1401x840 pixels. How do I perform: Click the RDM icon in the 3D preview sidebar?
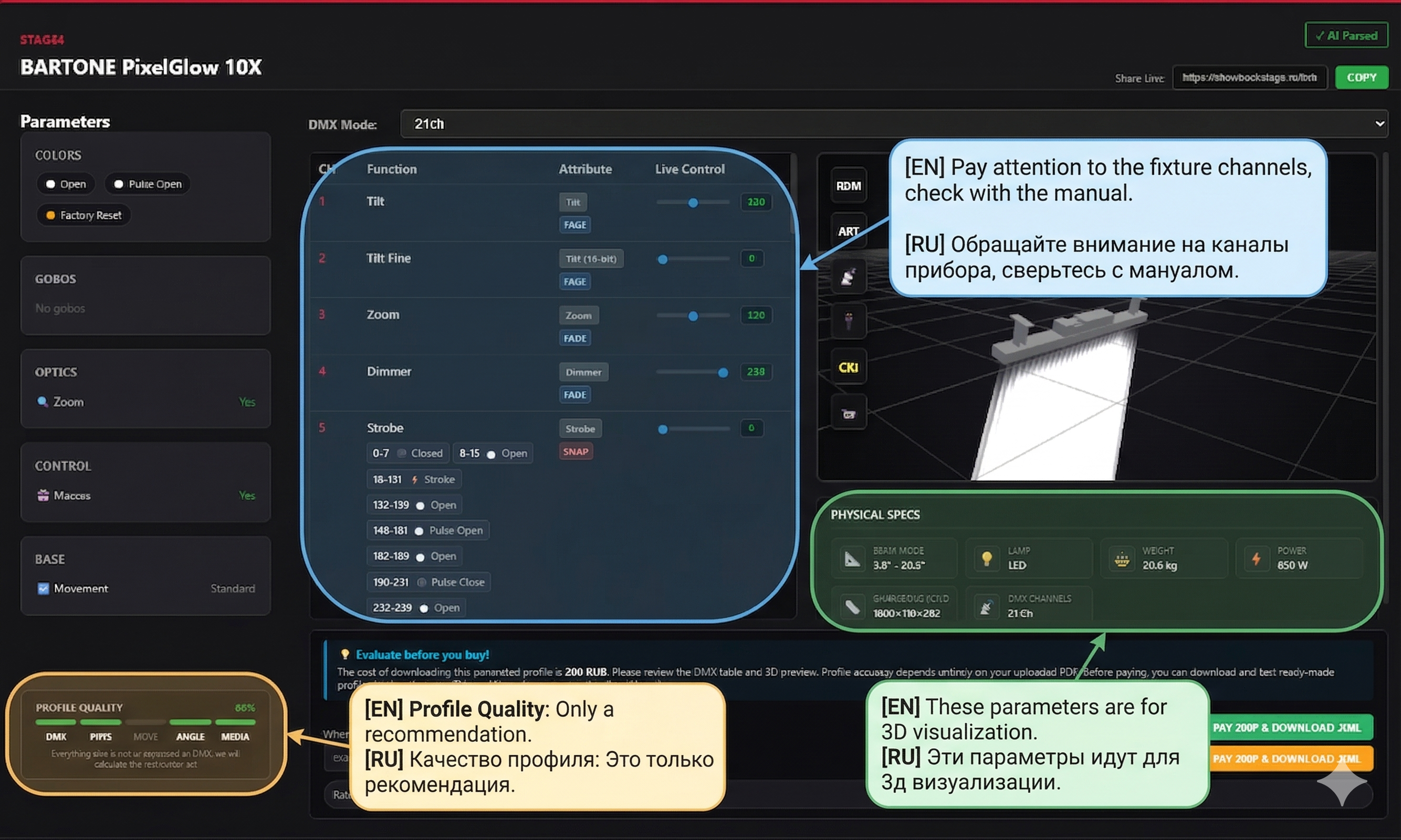848,186
